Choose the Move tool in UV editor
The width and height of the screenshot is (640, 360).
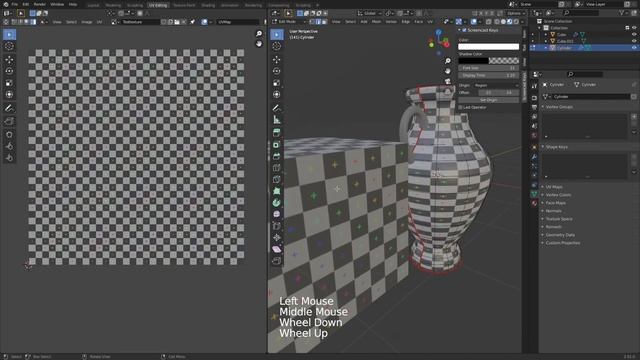click(9, 60)
